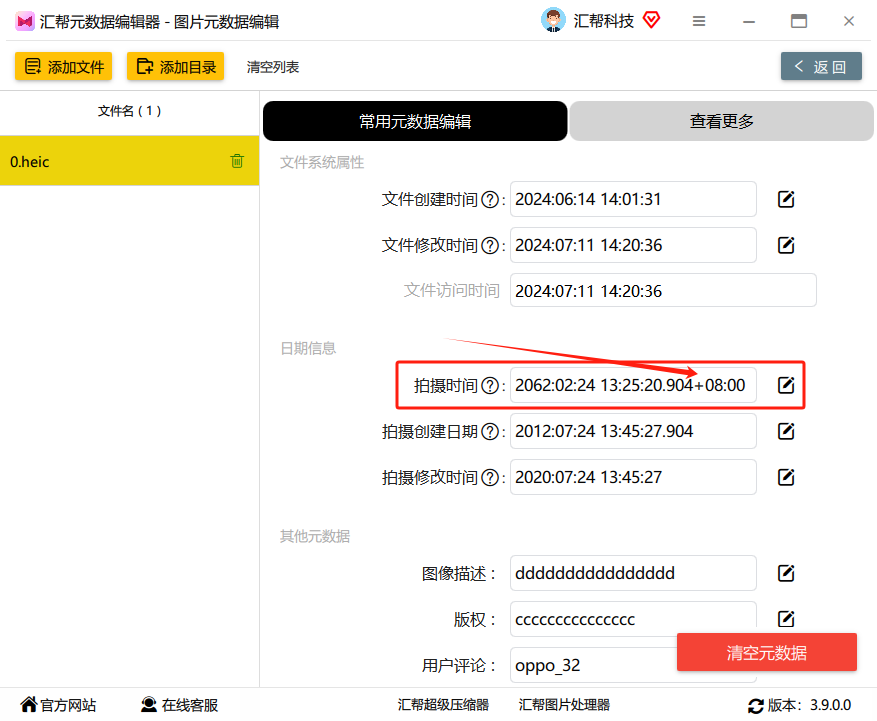This screenshot has height=721, width=877.
Task: Click the edit icon for 版权
Action: click(x=786, y=619)
